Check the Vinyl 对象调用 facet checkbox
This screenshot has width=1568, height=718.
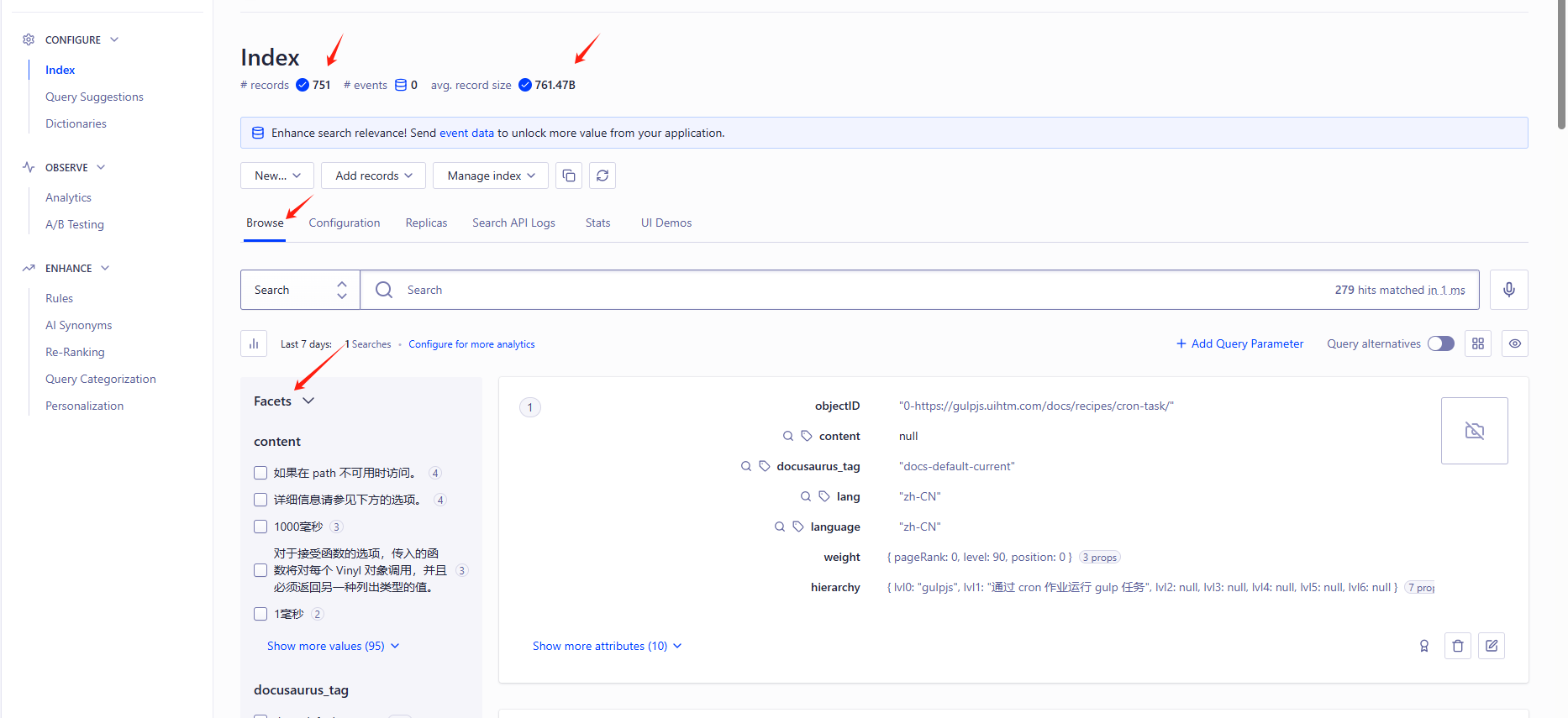coord(260,570)
